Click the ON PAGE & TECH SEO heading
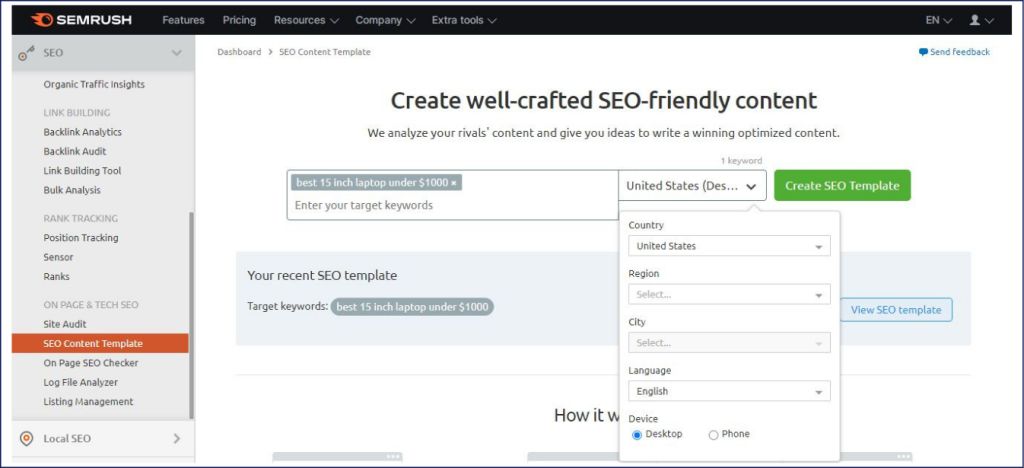Viewport: 1024px width, 468px height. tap(91, 305)
